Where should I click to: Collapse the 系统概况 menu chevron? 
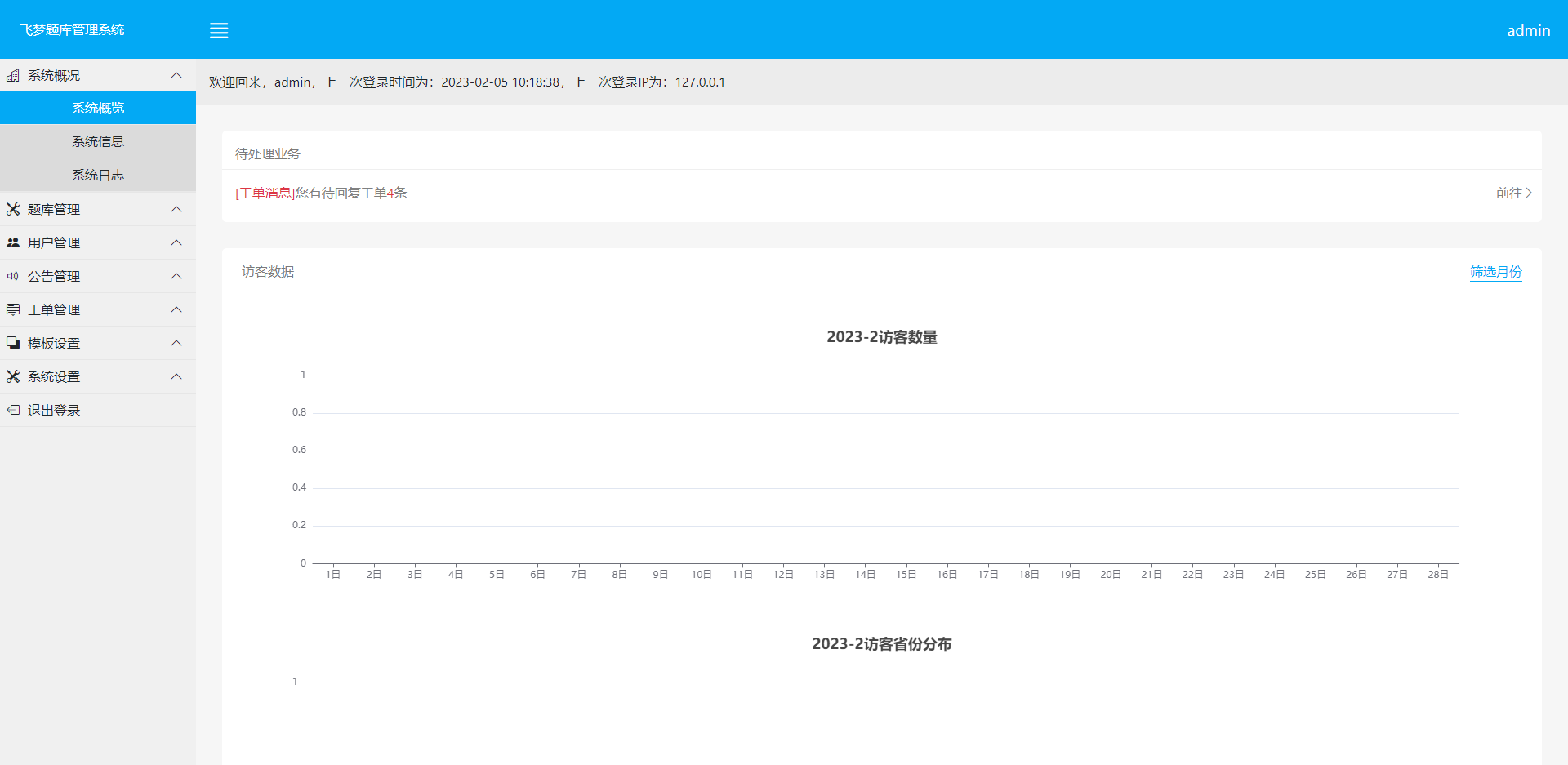[176, 75]
